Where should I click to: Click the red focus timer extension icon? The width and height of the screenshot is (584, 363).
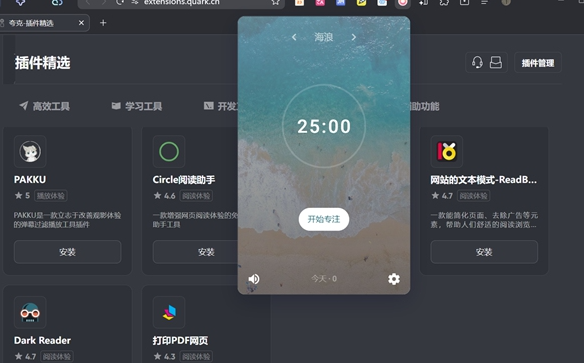click(x=402, y=2)
